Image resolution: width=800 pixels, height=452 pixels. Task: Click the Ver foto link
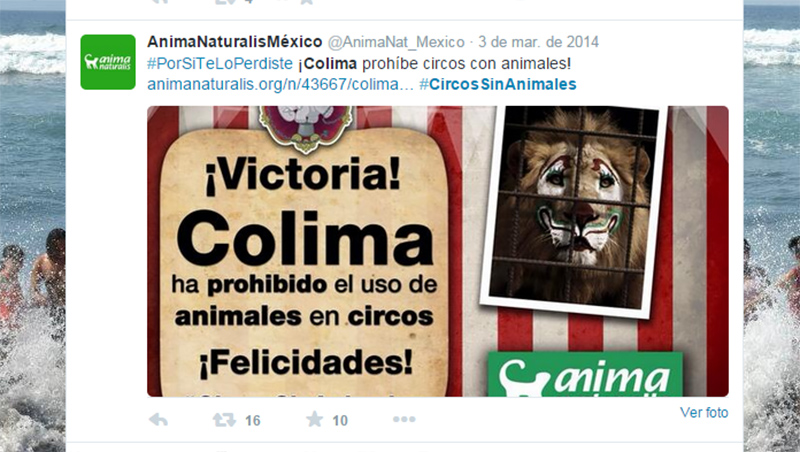(x=704, y=412)
